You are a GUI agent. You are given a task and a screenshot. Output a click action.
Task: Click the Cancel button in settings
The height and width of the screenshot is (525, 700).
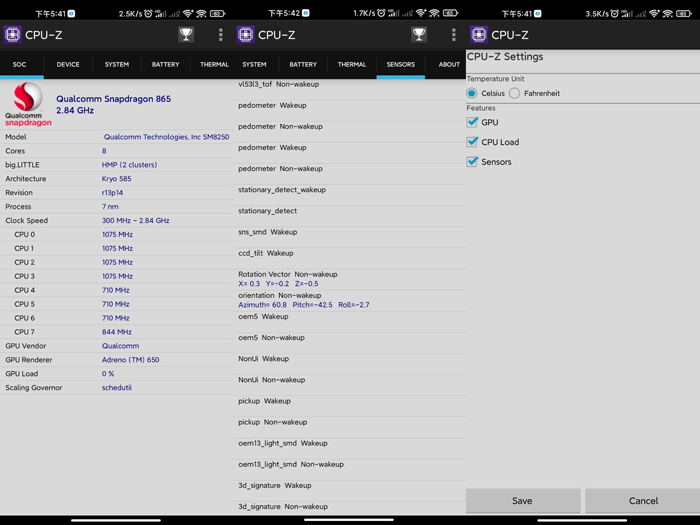coord(643,501)
